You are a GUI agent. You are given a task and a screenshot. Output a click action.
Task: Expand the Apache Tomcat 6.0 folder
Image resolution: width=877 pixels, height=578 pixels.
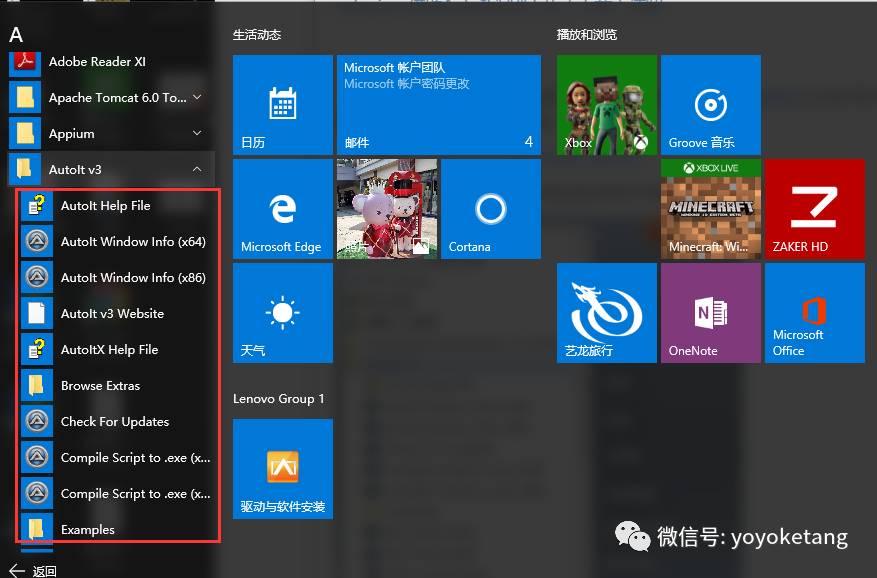[x=197, y=97]
